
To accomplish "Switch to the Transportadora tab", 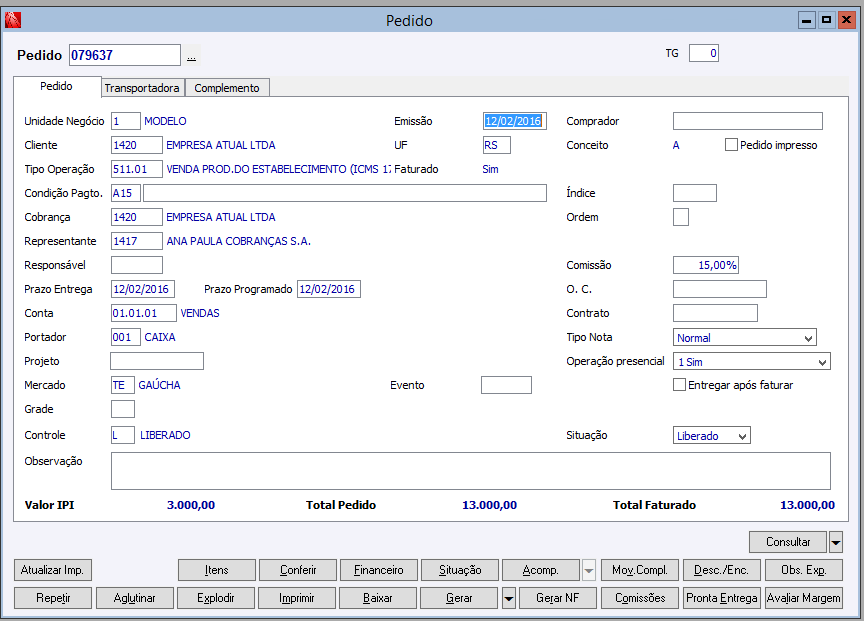I will 142,88.
